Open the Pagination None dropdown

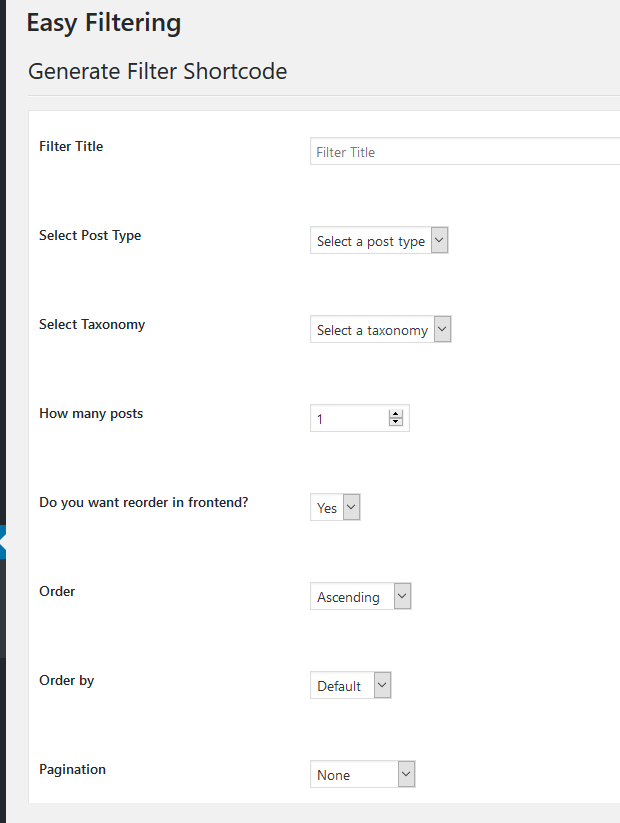pyautogui.click(x=362, y=774)
